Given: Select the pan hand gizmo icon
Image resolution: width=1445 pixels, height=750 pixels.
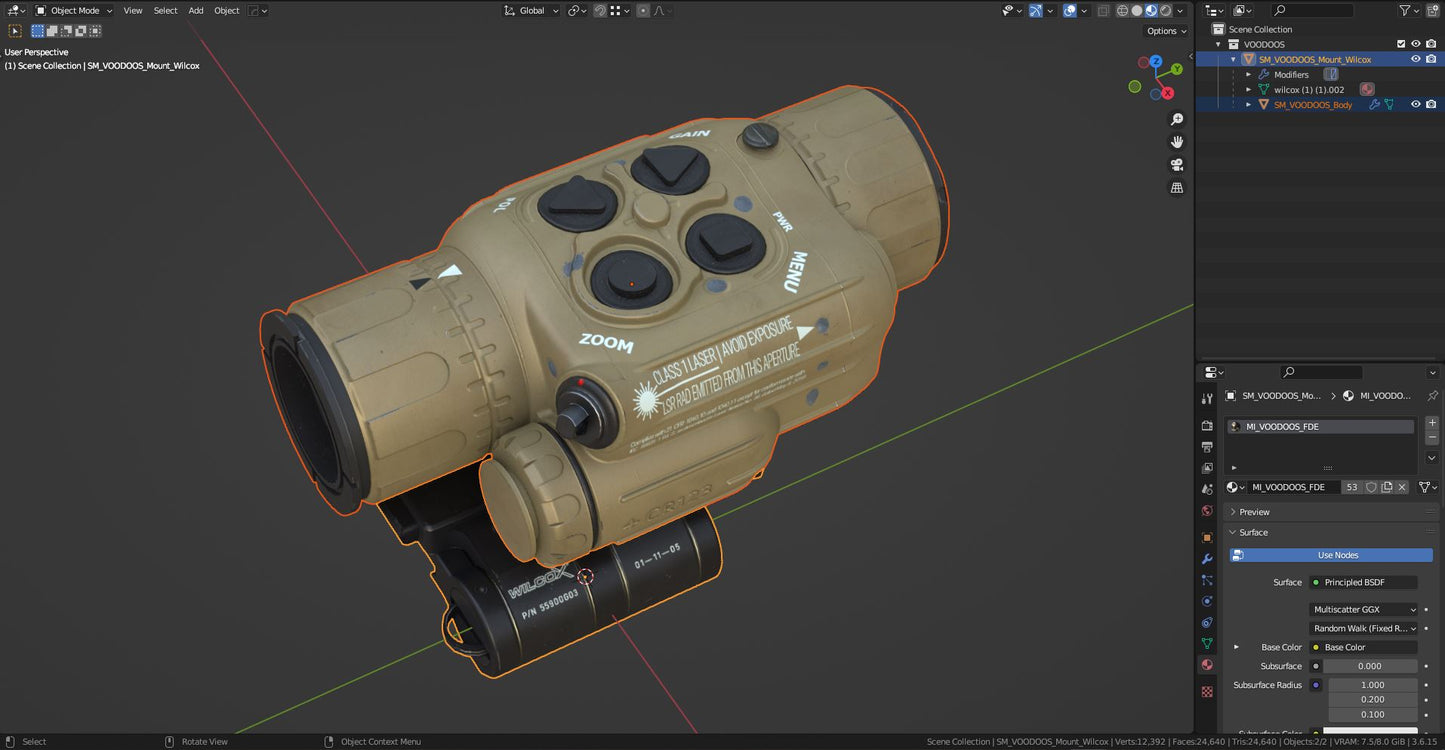Looking at the screenshot, I should pos(1177,142).
